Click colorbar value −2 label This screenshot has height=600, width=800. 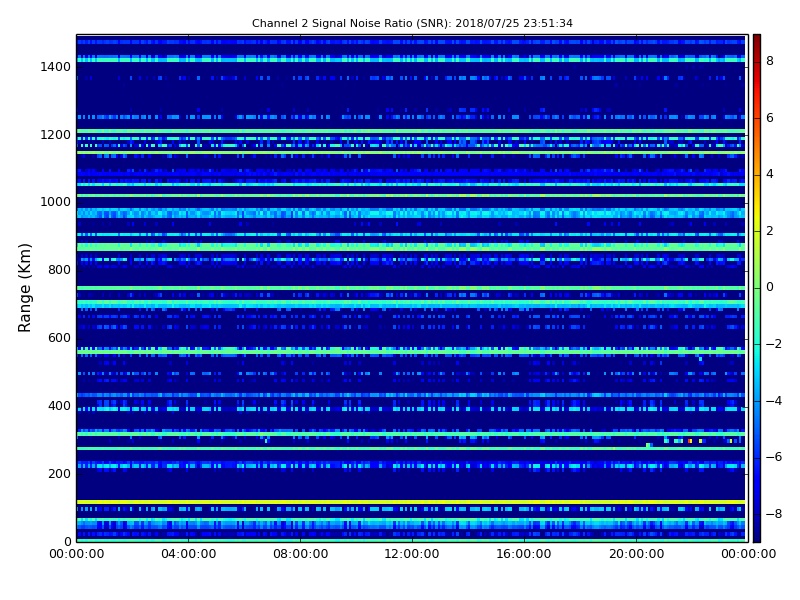[774, 344]
